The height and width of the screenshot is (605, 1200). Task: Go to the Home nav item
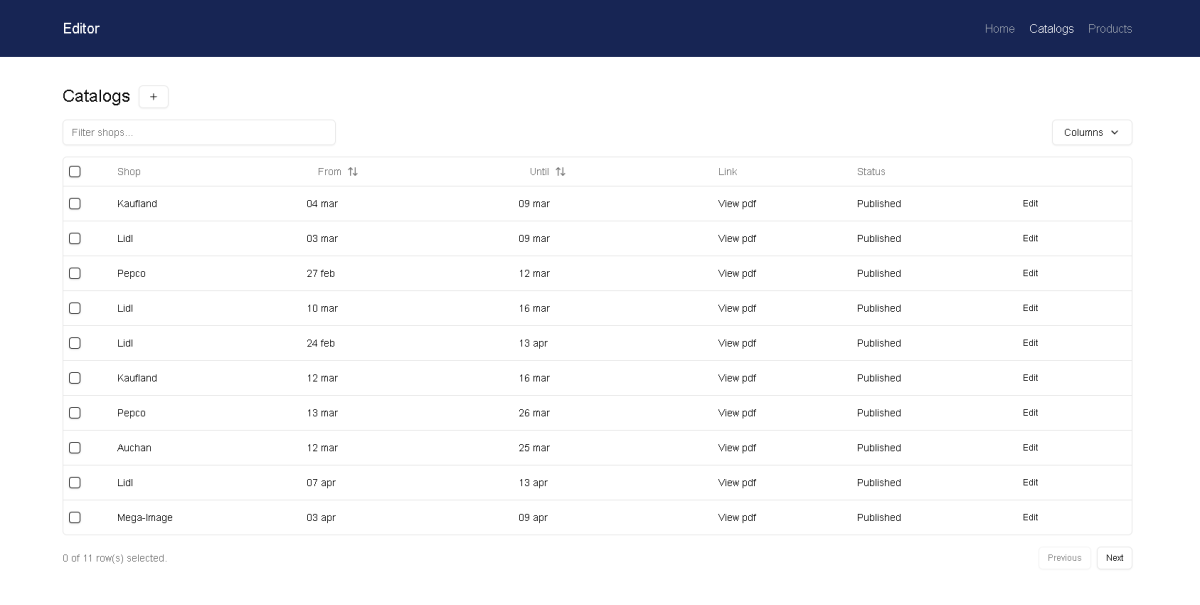coord(999,29)
